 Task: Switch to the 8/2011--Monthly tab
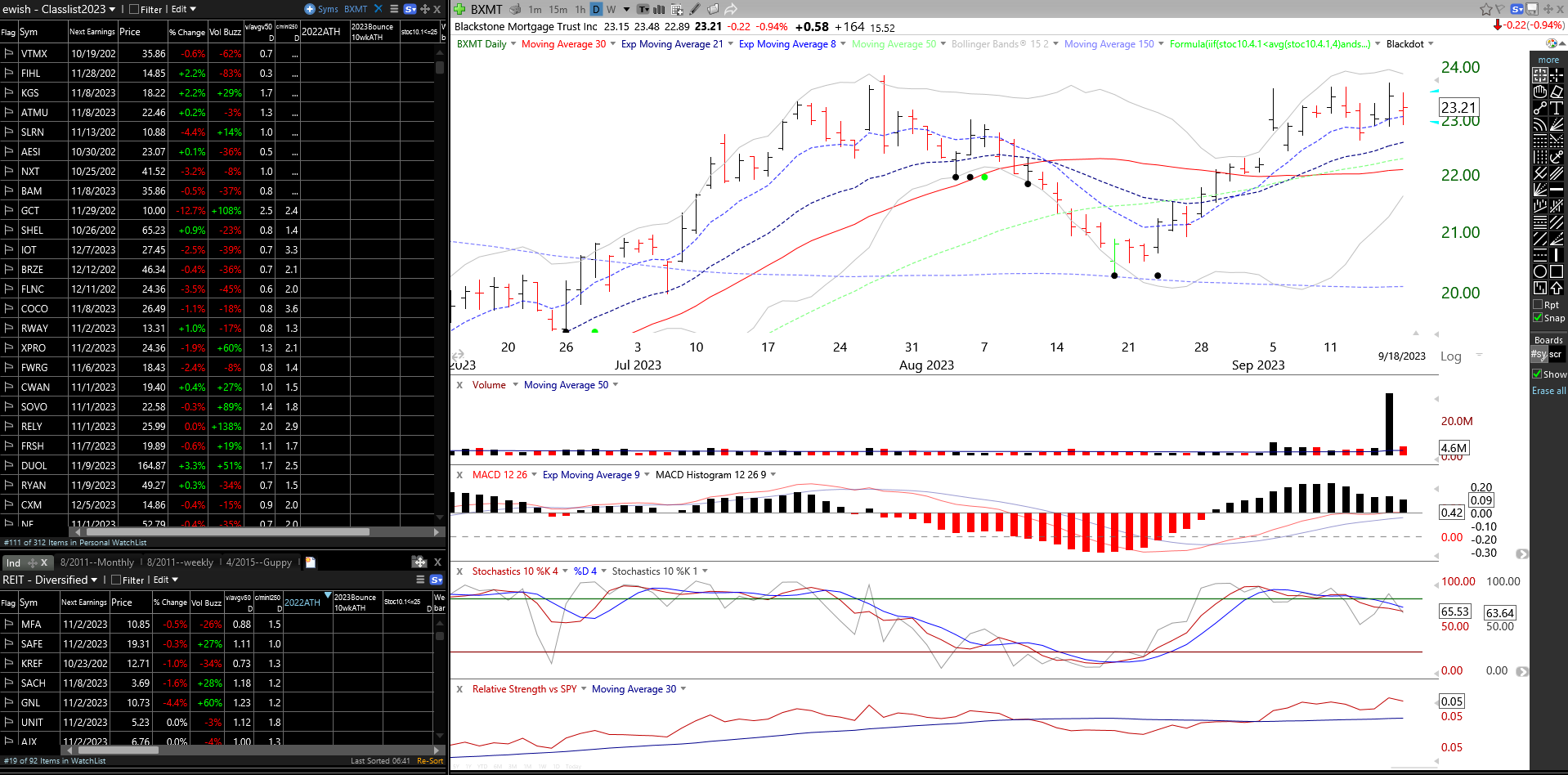96,562
